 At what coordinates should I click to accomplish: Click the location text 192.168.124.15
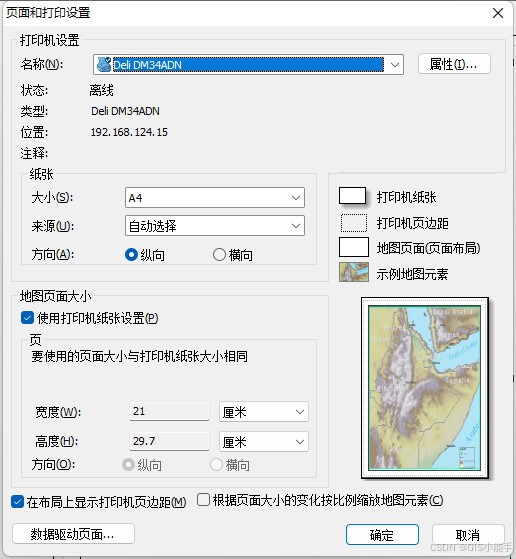(129, 132)
